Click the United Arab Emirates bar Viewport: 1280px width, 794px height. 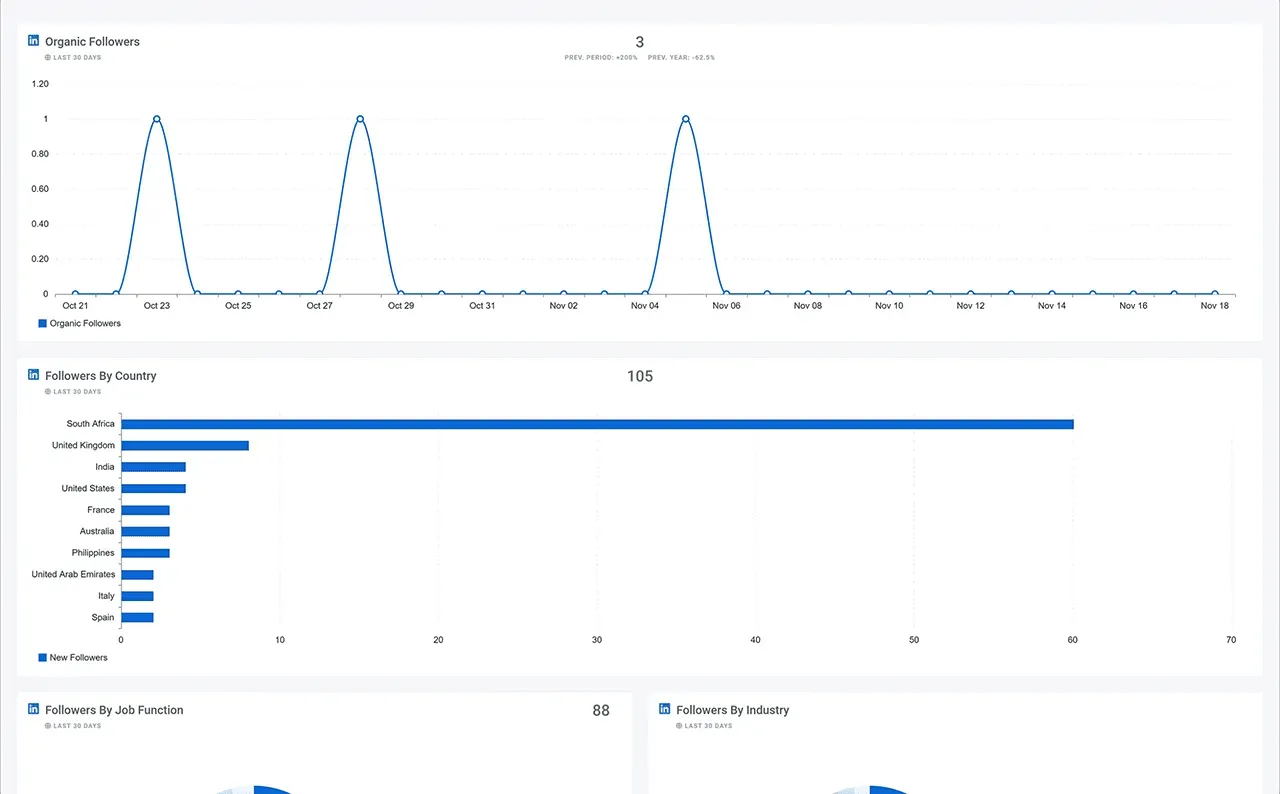tap(137, 574)
